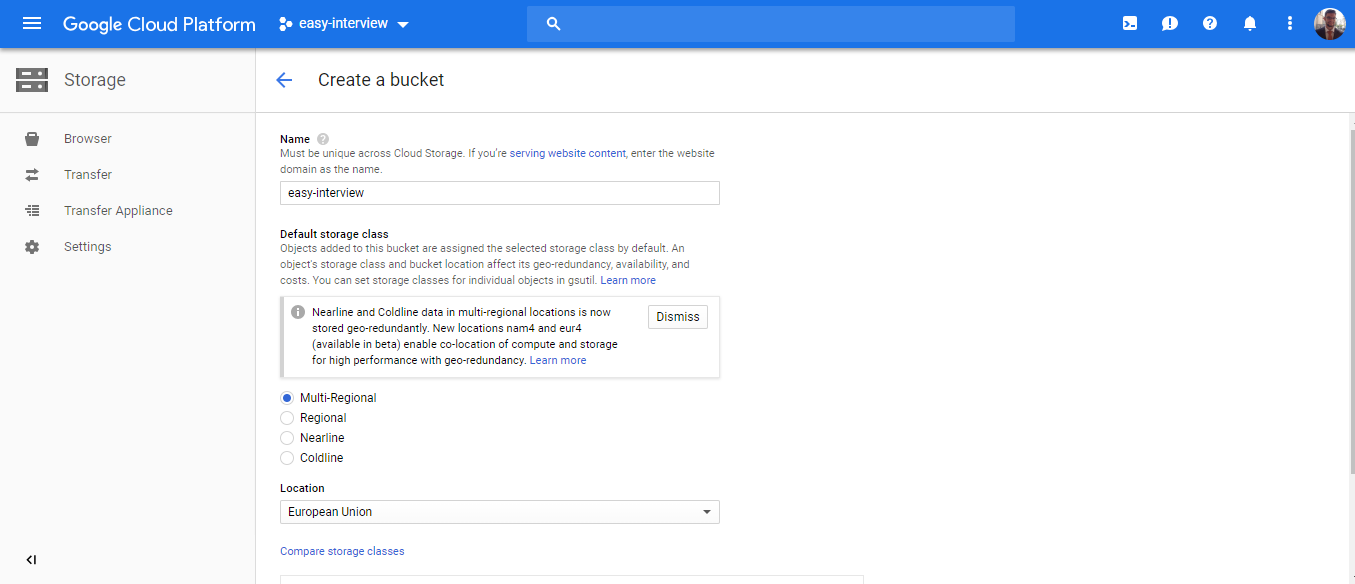1355x584 pixels.
Task: Go back using the arrow icon
Action: coord(284,80)
